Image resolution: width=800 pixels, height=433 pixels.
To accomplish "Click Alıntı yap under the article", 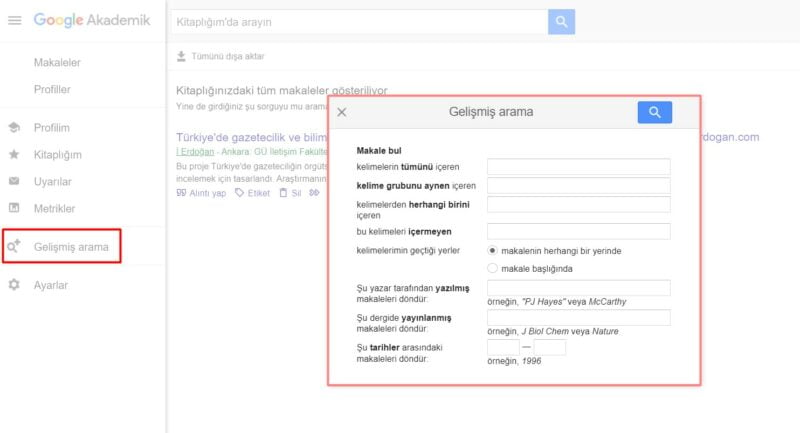I will click(201, 193).
